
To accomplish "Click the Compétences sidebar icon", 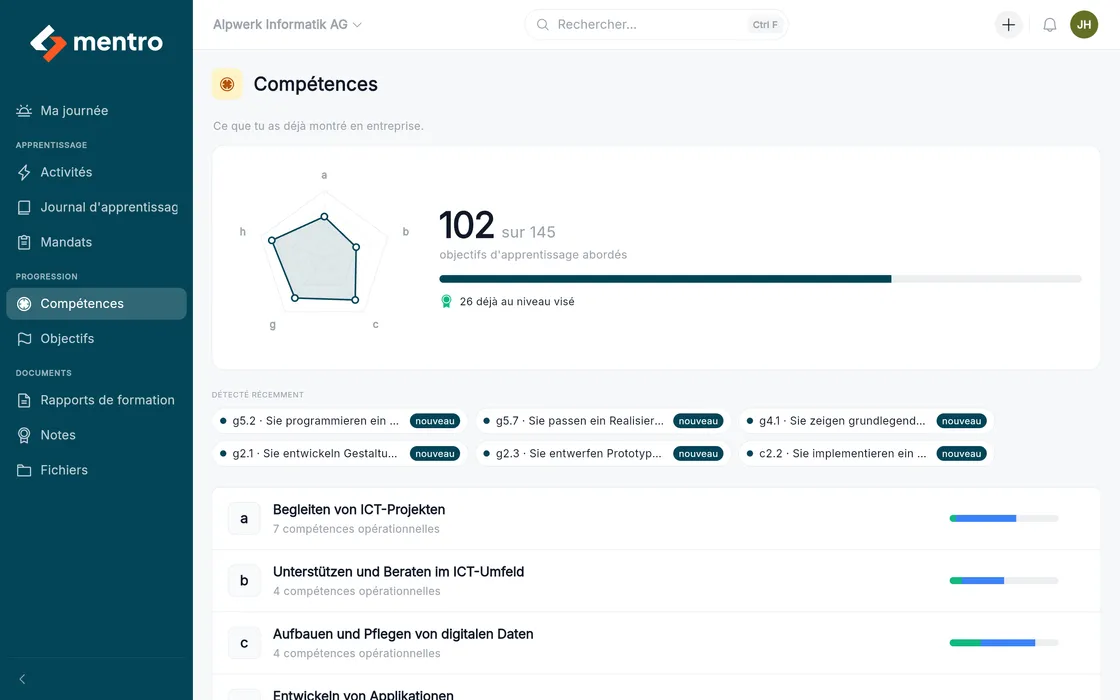I will coord(24,304).
